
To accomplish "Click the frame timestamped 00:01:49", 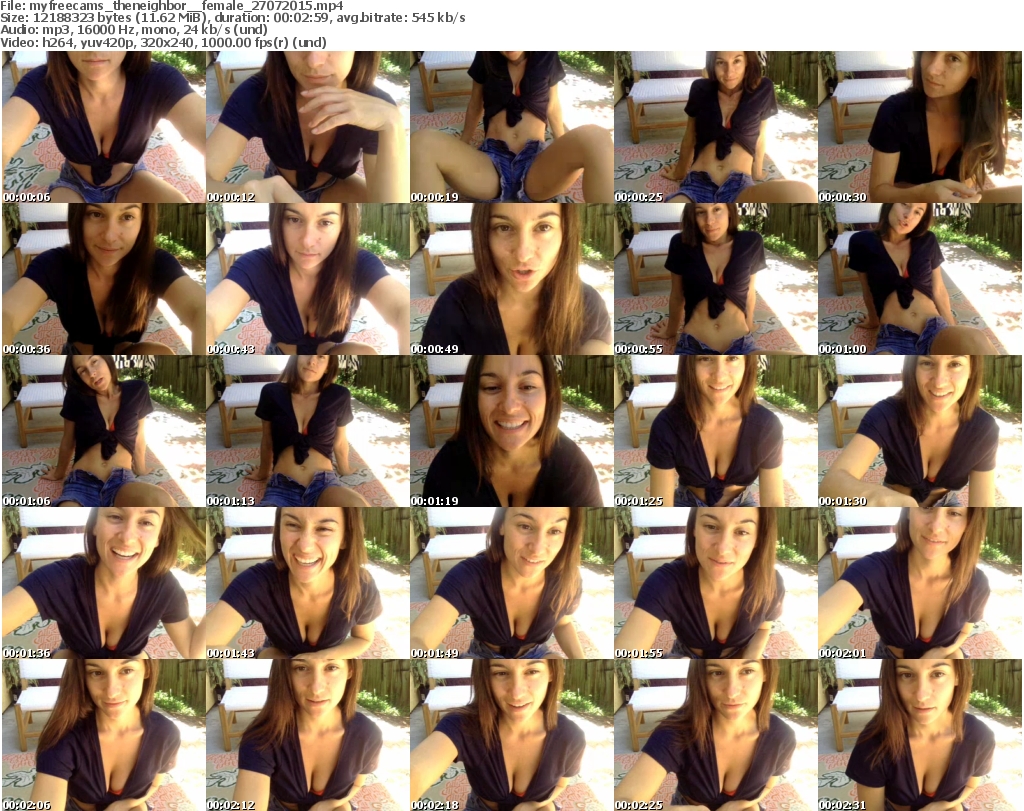I will tap(511, 583).
